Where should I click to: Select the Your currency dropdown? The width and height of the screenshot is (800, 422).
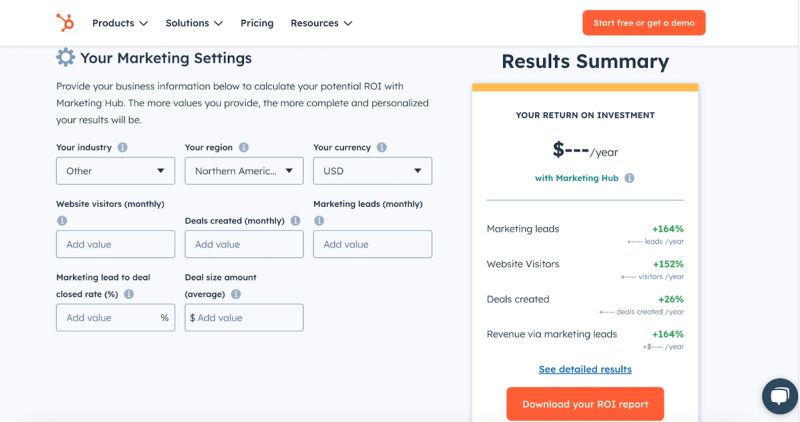point(372,171)
